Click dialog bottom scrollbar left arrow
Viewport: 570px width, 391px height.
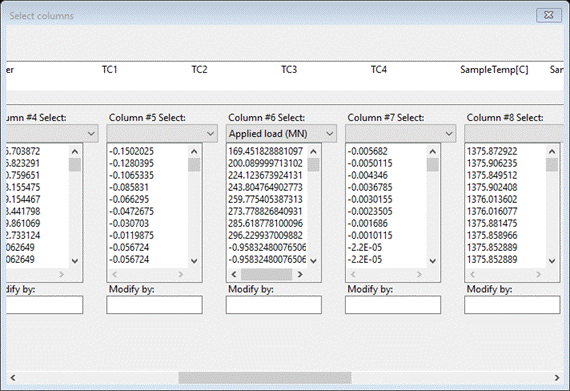[x=13, y=378]
